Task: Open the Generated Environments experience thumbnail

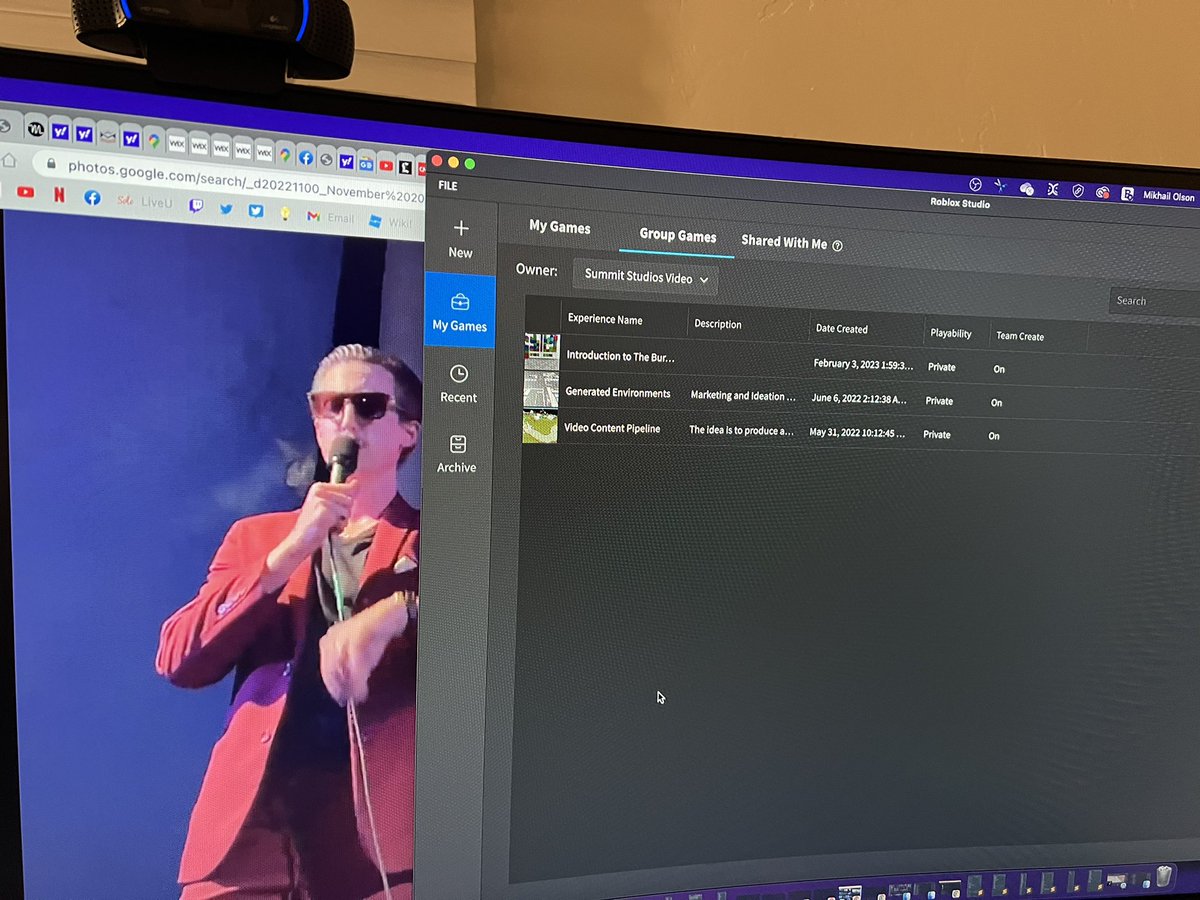Action: coord(541,390)
